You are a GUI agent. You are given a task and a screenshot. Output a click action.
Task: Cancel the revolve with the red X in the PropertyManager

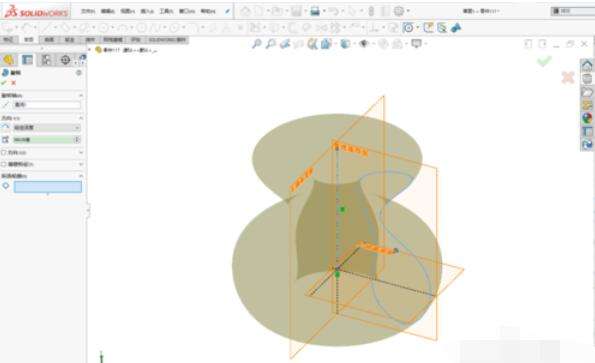pyautogui.click(x=14, y=83)
